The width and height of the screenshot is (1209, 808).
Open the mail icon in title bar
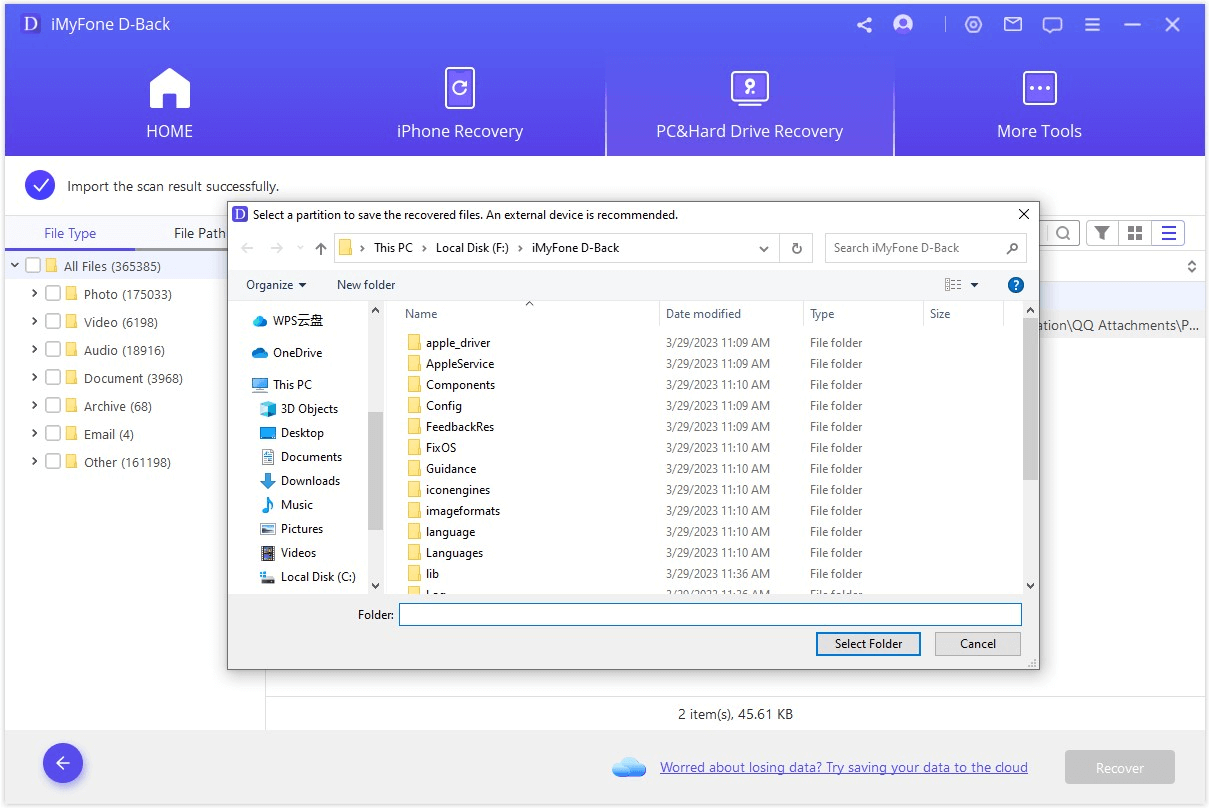coord(1013,25)
